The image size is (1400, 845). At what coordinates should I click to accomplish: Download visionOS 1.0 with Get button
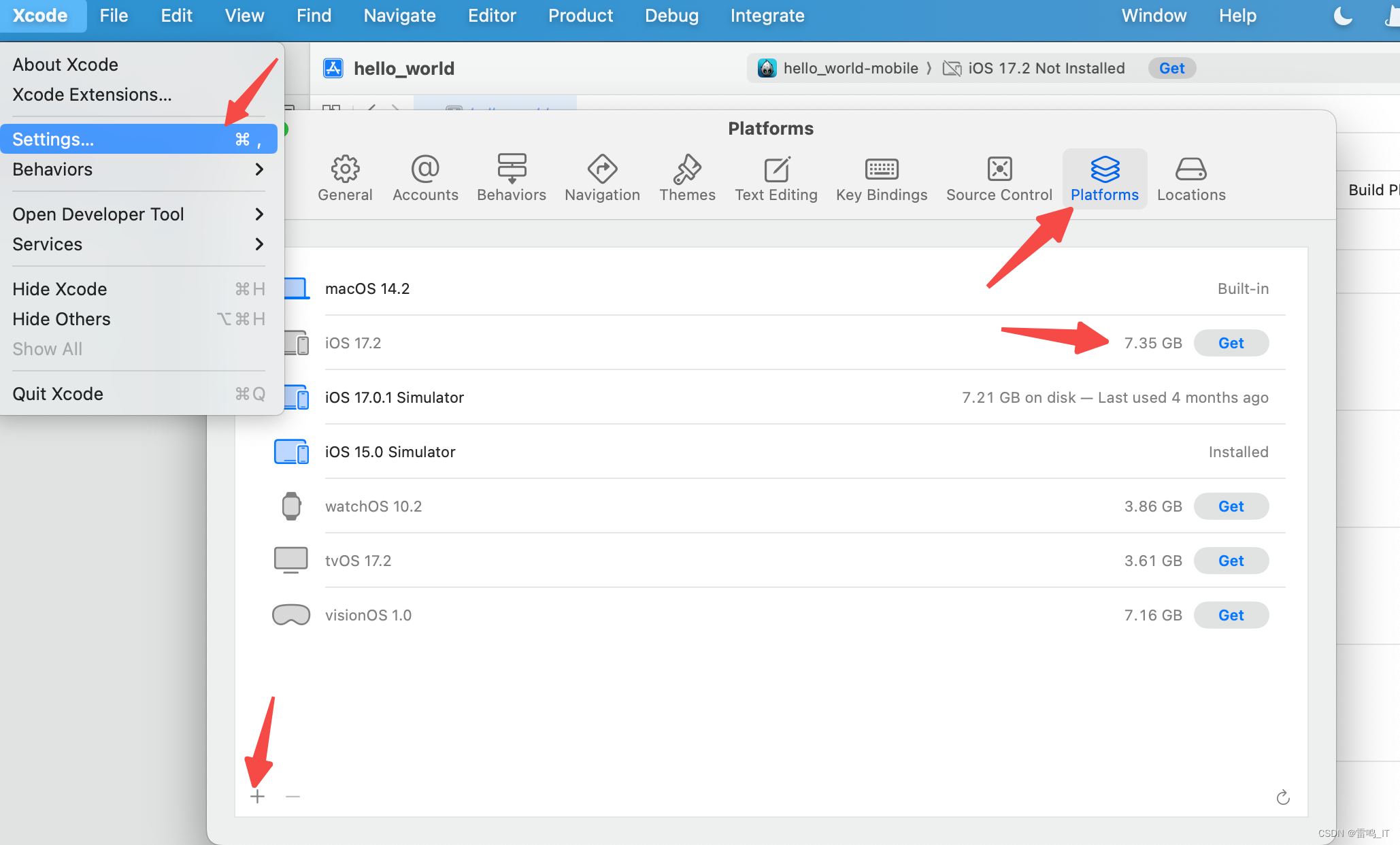tap(1231, 615)
